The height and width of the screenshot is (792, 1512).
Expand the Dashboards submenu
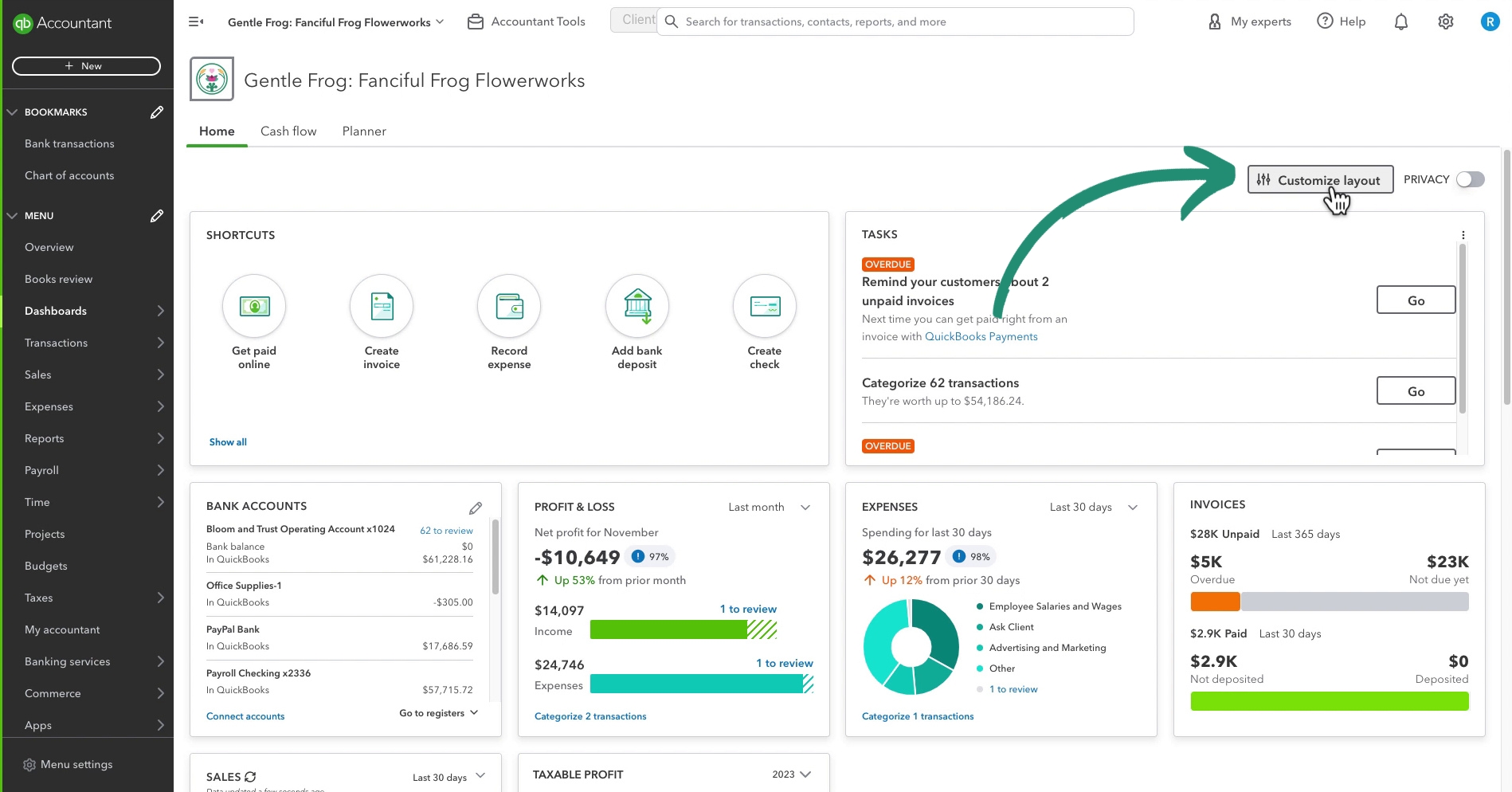pyautogui.click(x=160, y=311)
